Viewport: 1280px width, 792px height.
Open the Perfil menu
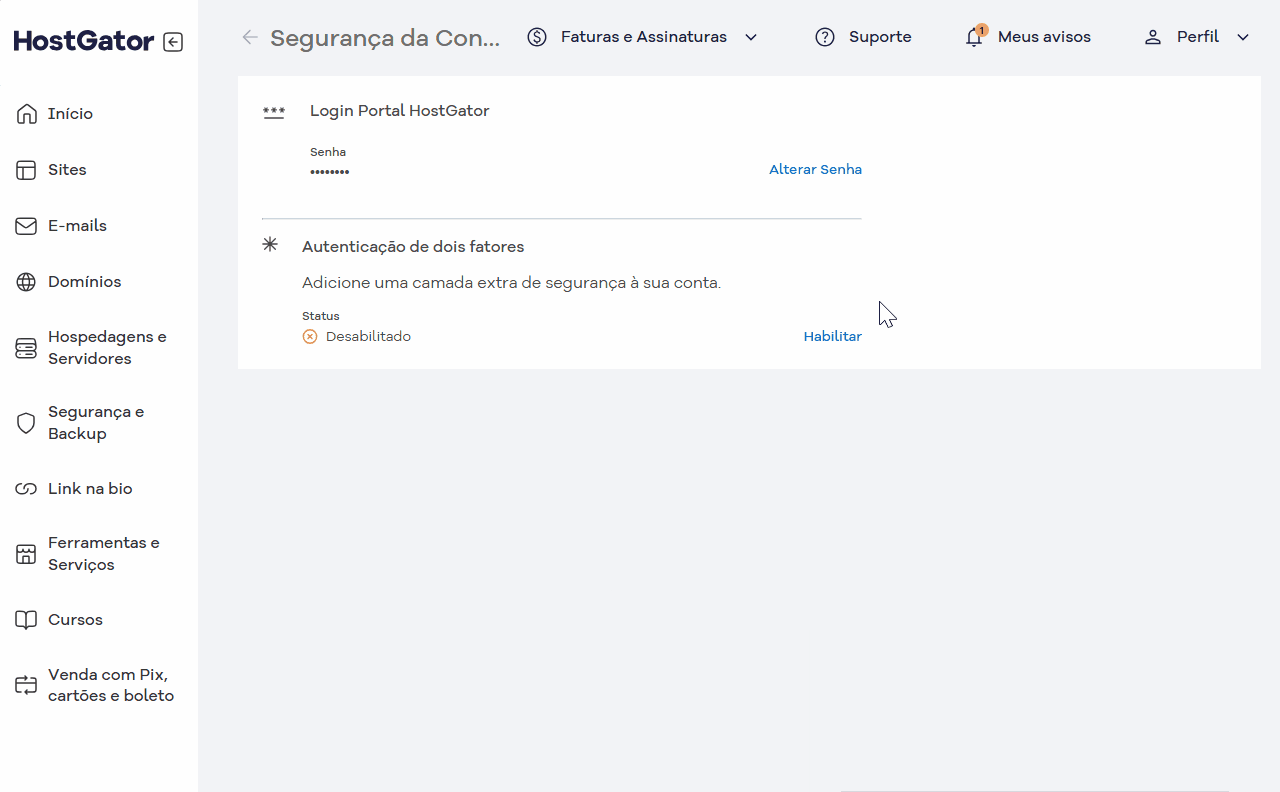click(1198, 37)
